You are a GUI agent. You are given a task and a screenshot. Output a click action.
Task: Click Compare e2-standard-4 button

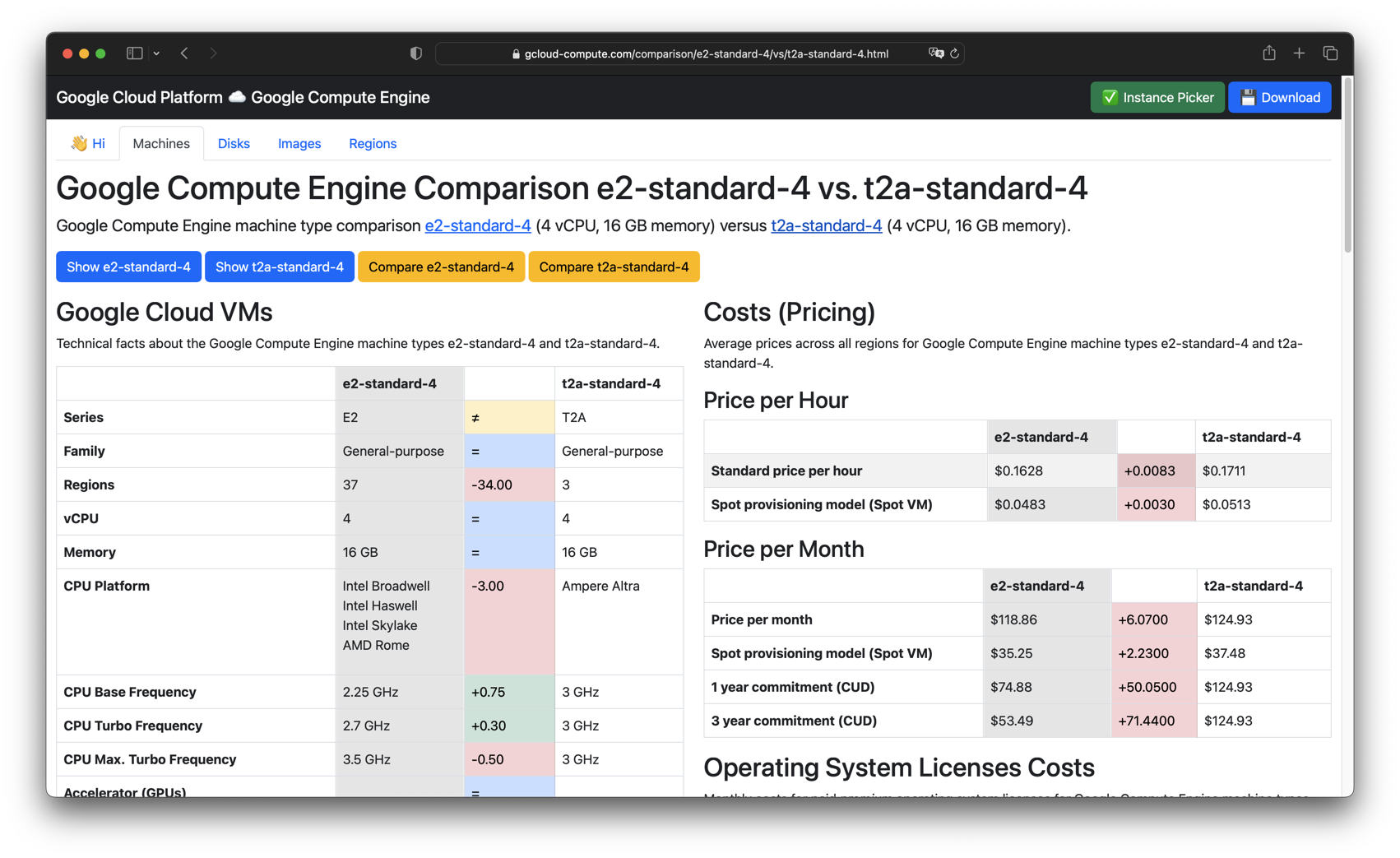tap(441, 267)
